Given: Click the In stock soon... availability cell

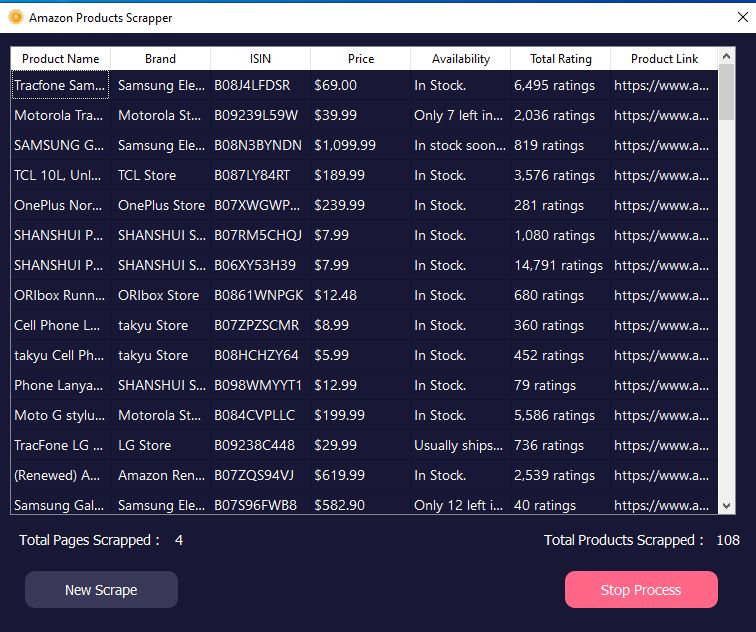Looking at the screenshot, I should pyautogui.click(x=460, y=145).
